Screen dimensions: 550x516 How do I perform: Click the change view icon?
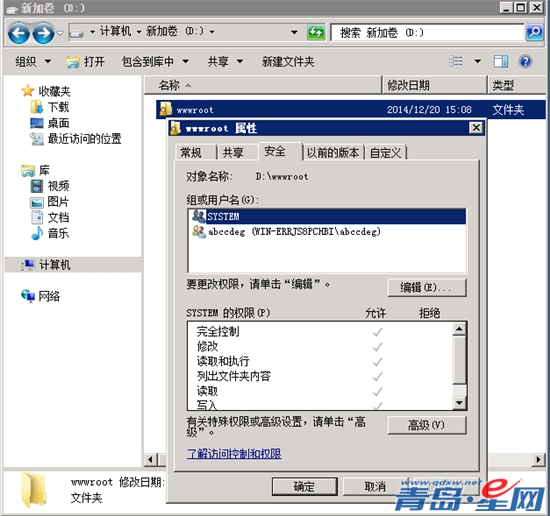456,61
